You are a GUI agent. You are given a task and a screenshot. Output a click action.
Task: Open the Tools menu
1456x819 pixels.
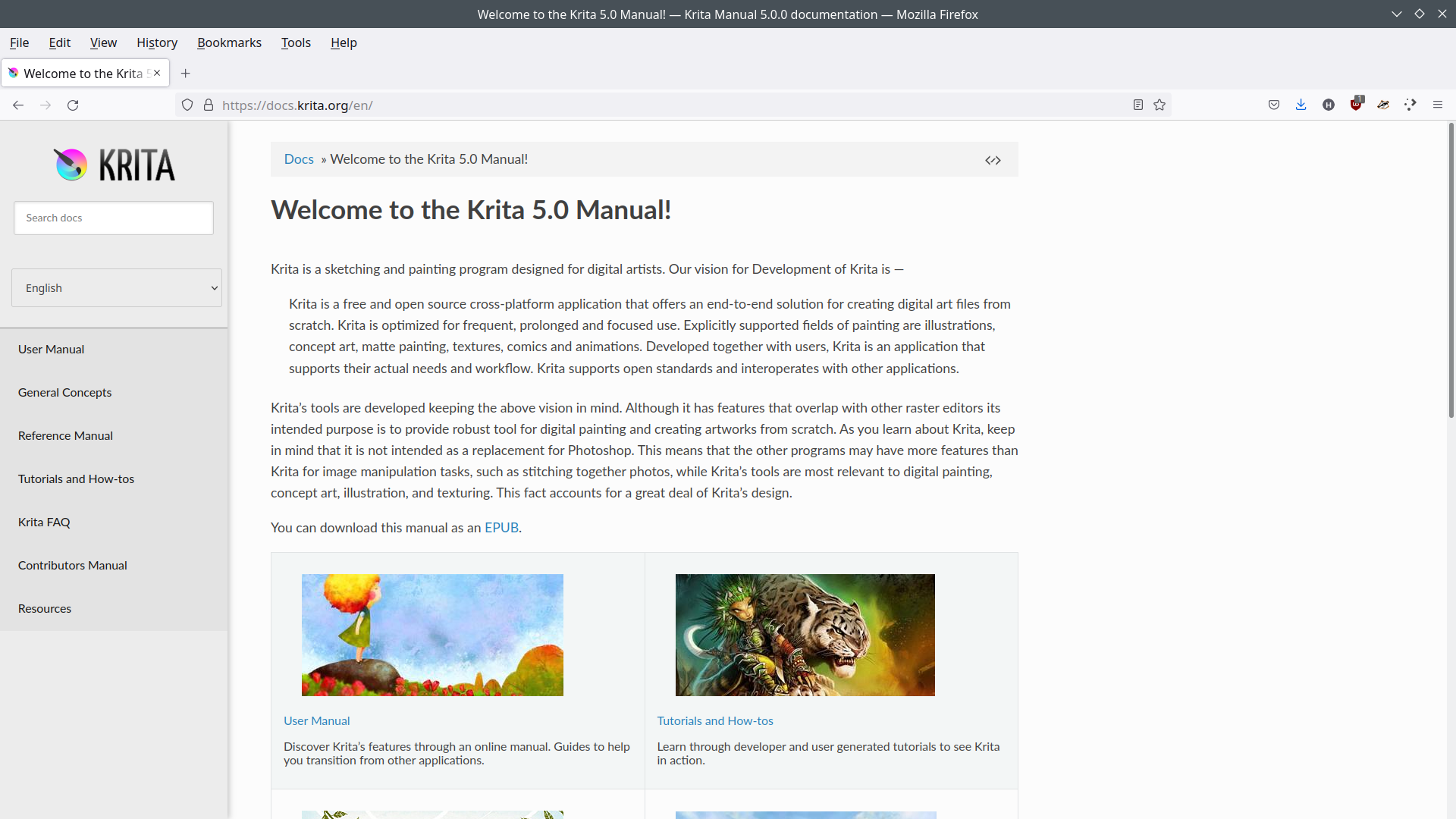pyautogui.click(x=295, y=42)
